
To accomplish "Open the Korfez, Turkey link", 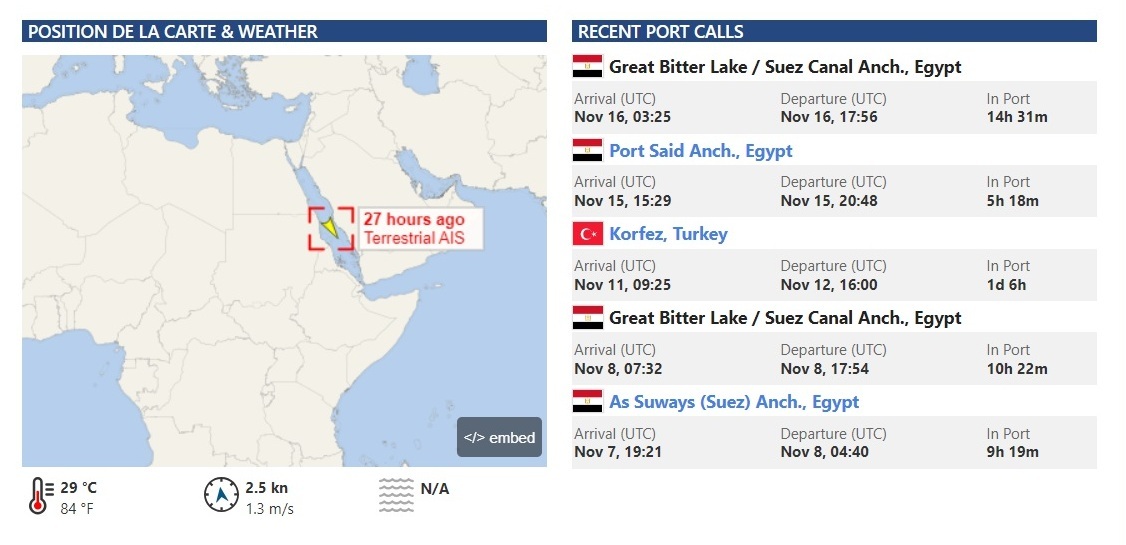I will pyautogui.click(x=668, y=234).
